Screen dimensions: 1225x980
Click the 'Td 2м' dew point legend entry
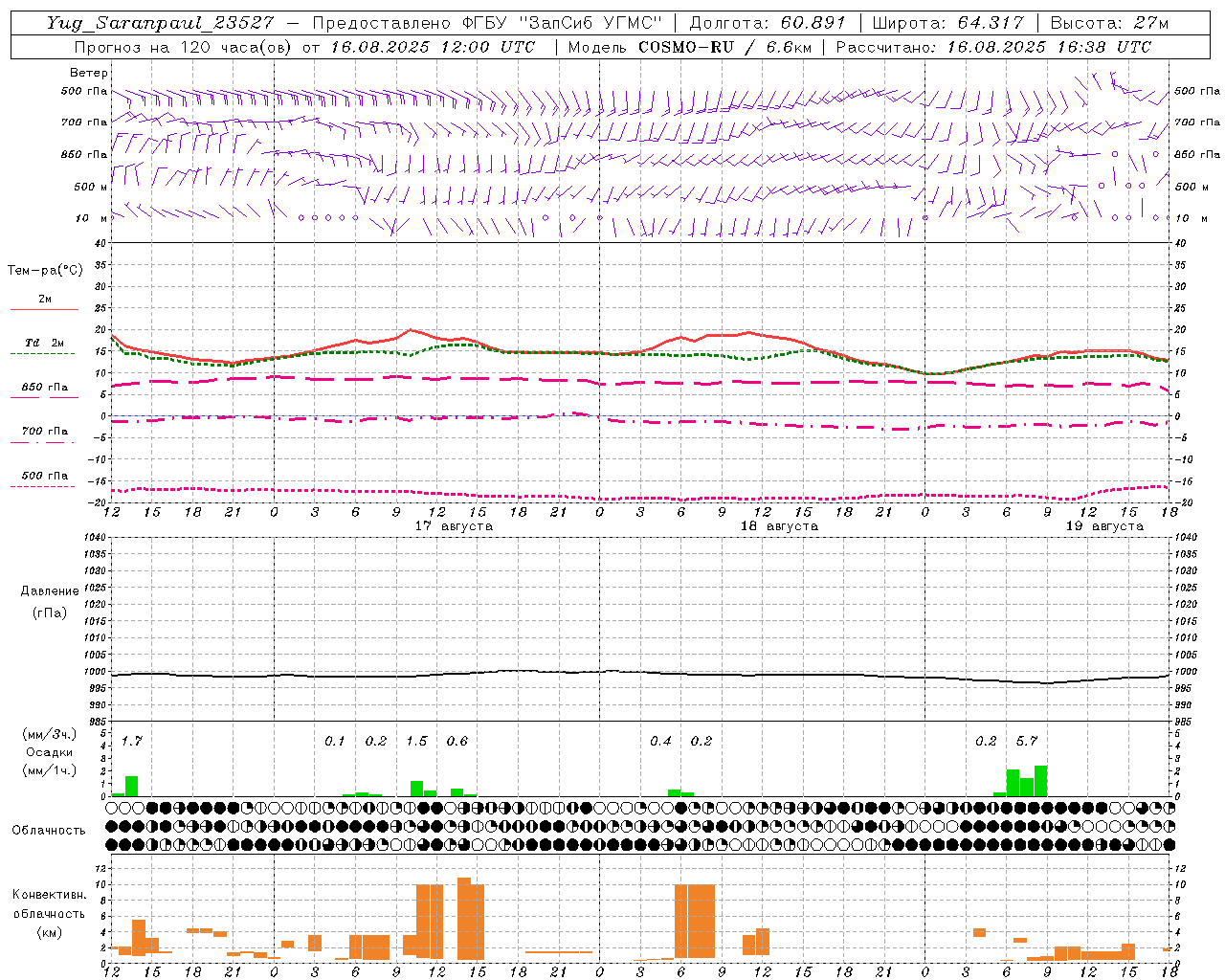pos(44,343)
